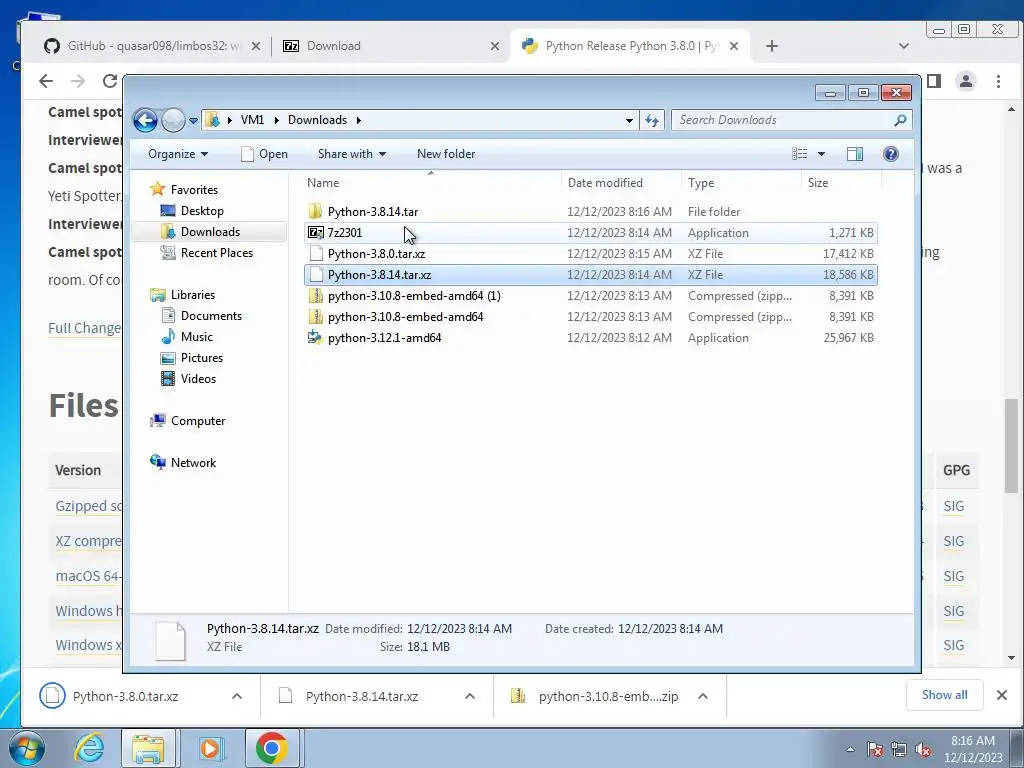Select Desktop in the navigation pane
This screenshot has width=1024, height=768.
click(x=202, y=211)
